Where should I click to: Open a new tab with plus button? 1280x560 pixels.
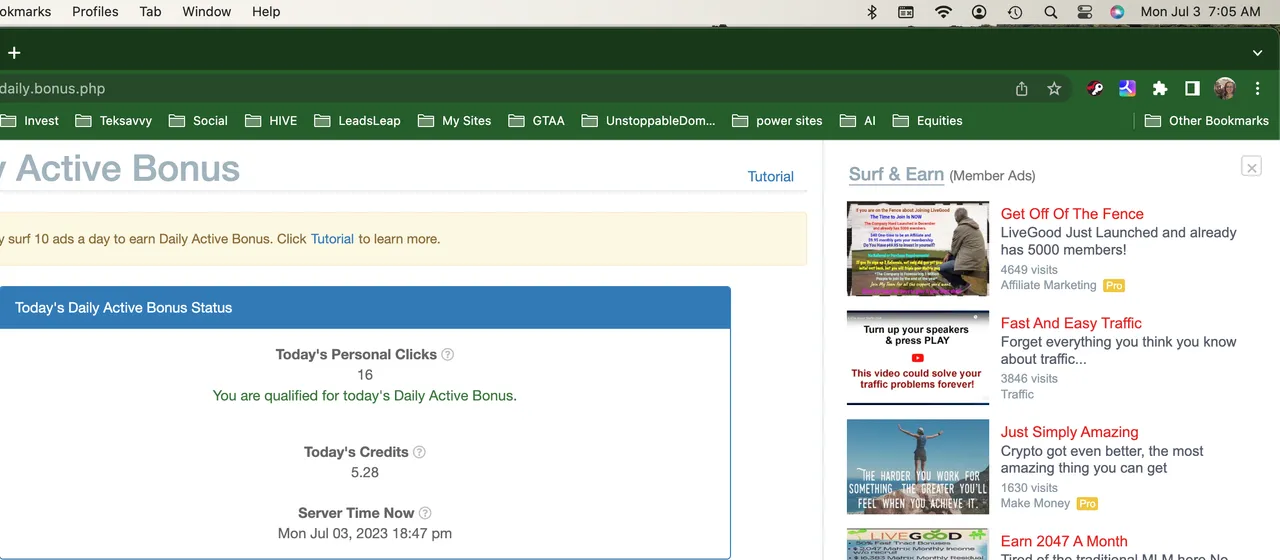tap(14, 52)
